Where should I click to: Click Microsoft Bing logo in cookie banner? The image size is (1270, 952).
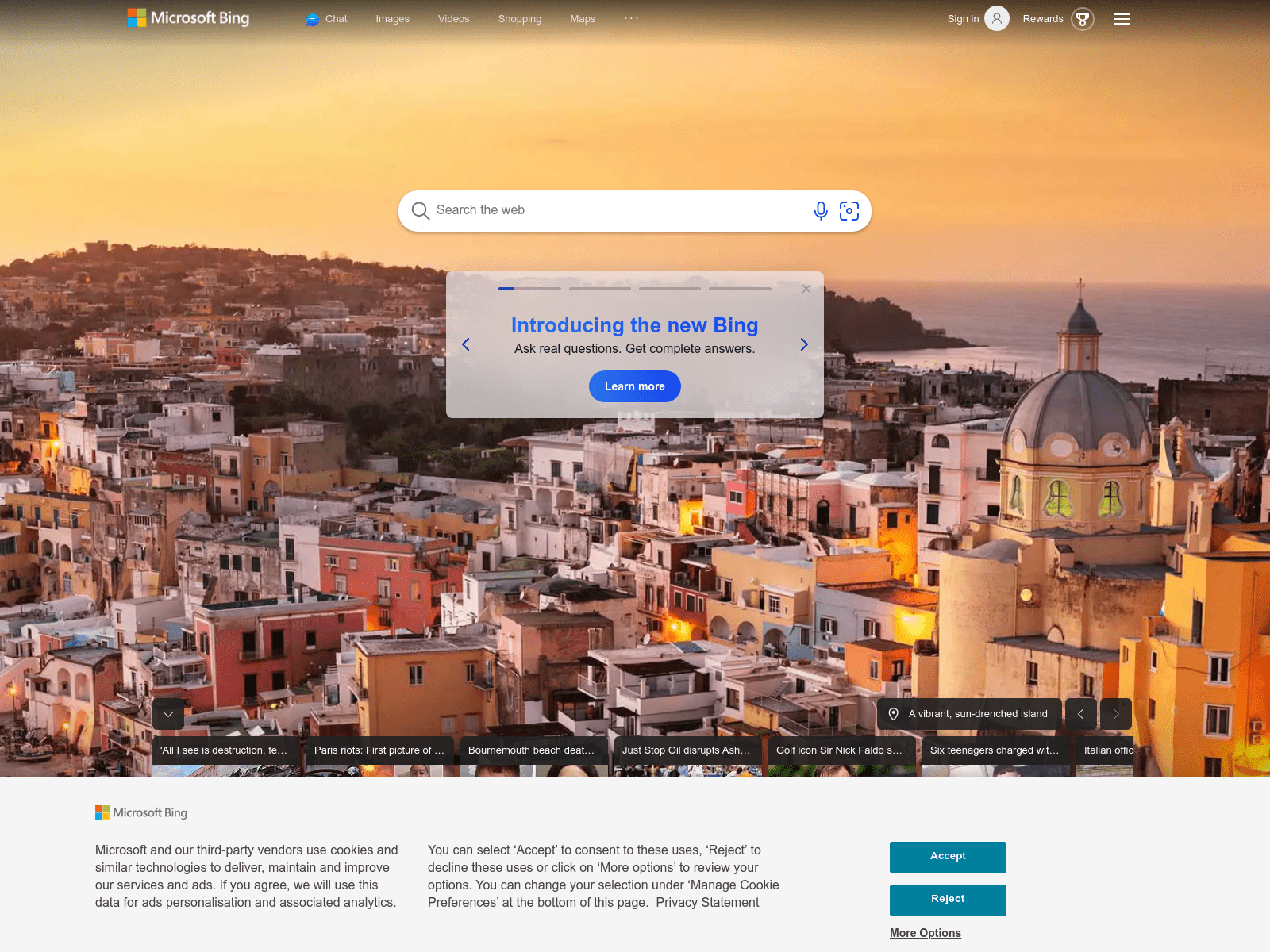tap(141, 812)
